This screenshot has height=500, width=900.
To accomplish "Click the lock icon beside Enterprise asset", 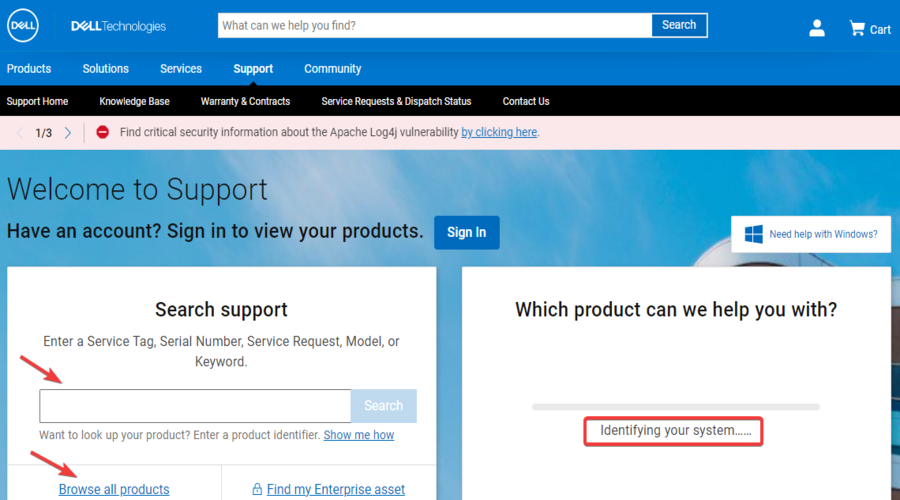I will point(257,489).
